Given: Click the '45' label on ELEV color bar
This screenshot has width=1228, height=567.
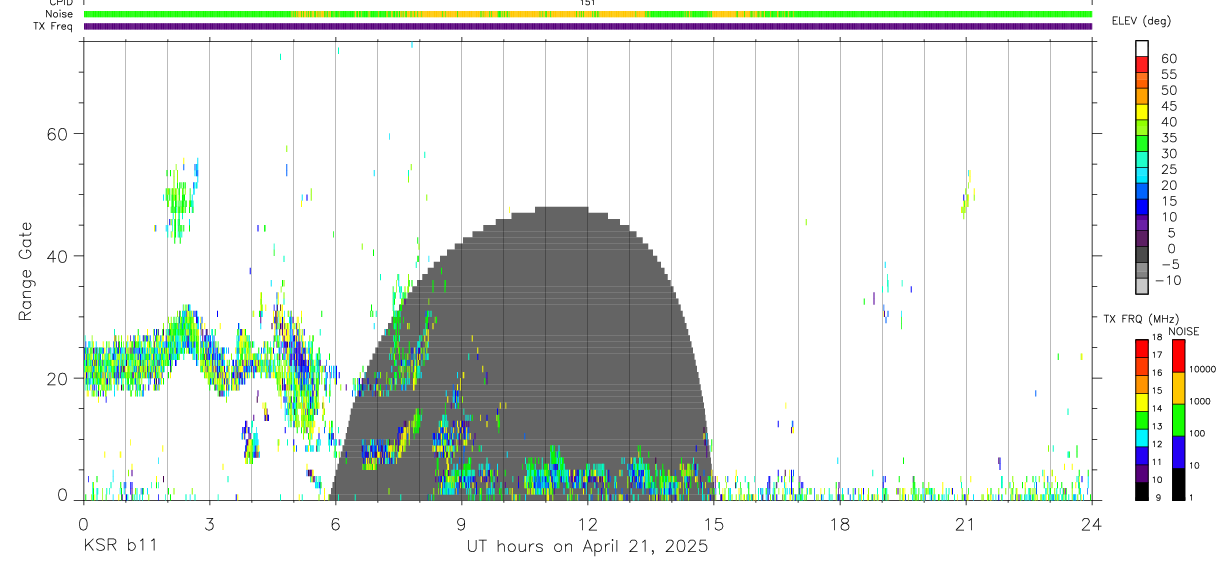Looking at the screenshot, I should pyautogui.click(x=1168, y=106).
